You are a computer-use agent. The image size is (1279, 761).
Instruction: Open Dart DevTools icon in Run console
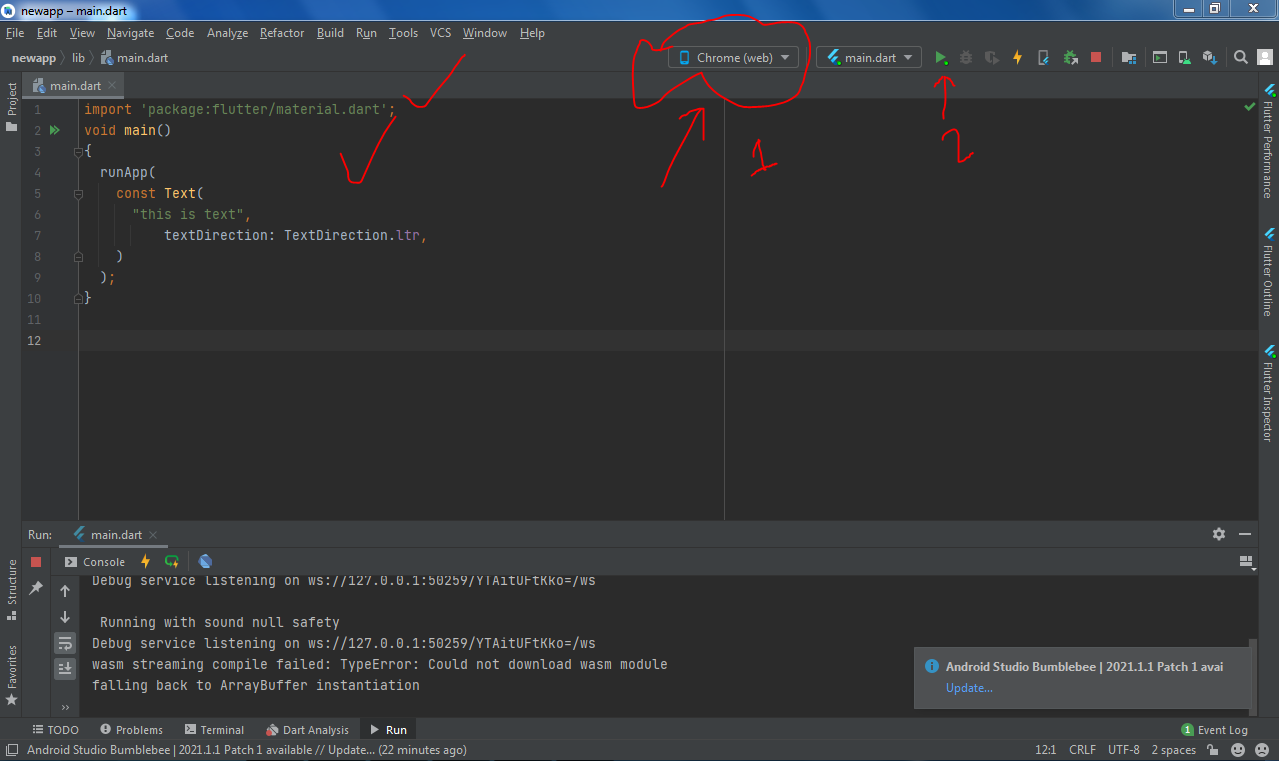pos(205,561)
